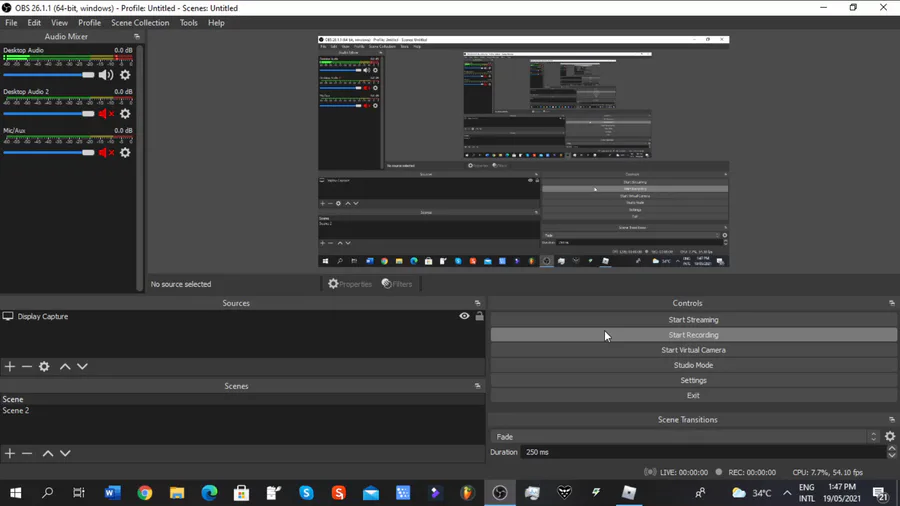This screenshot has height=506, width=900.
Task: Remove selected scene with minus icon
Action: 26,453
